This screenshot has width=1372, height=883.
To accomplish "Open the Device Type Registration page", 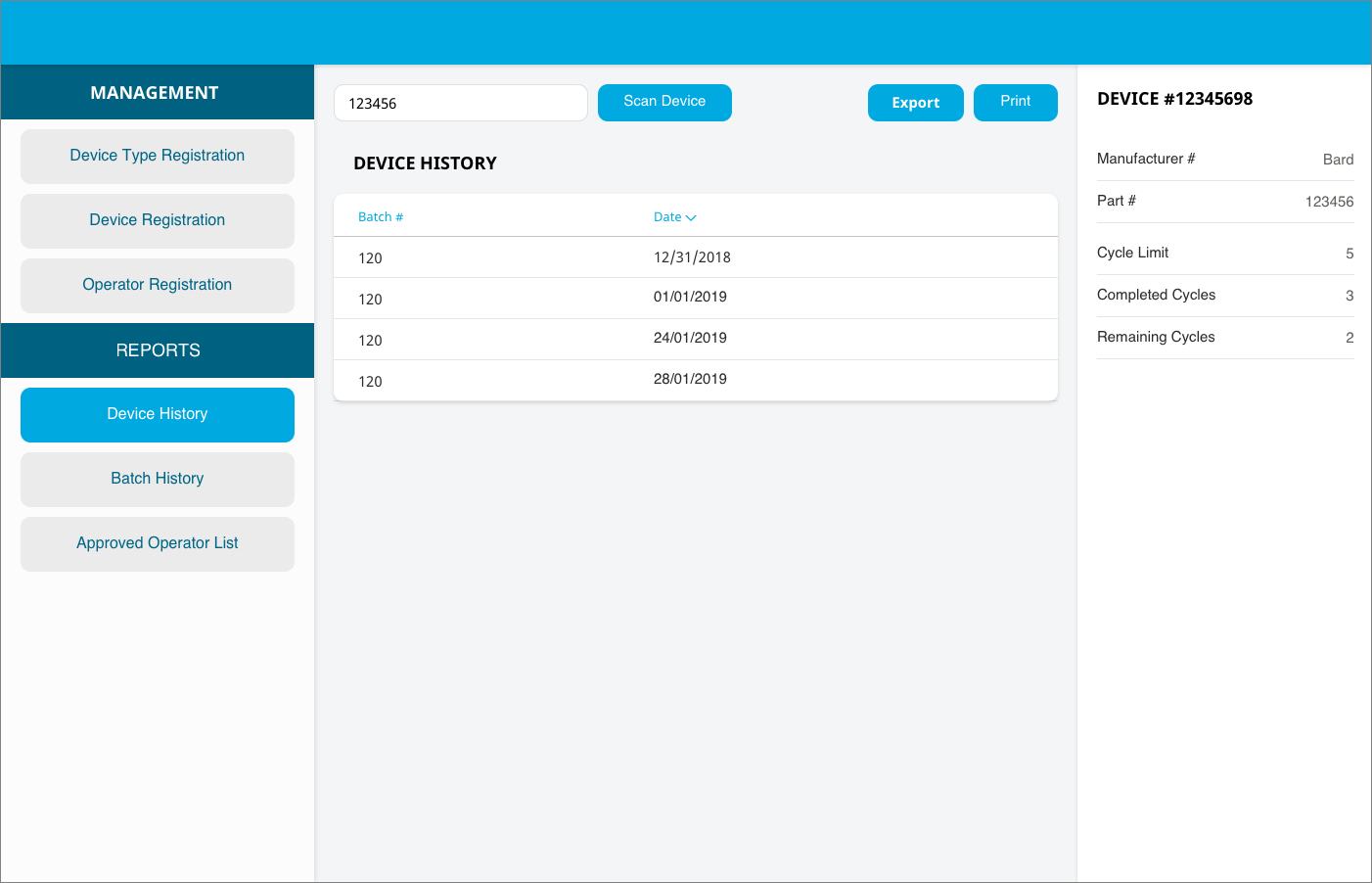I will 157,156.
